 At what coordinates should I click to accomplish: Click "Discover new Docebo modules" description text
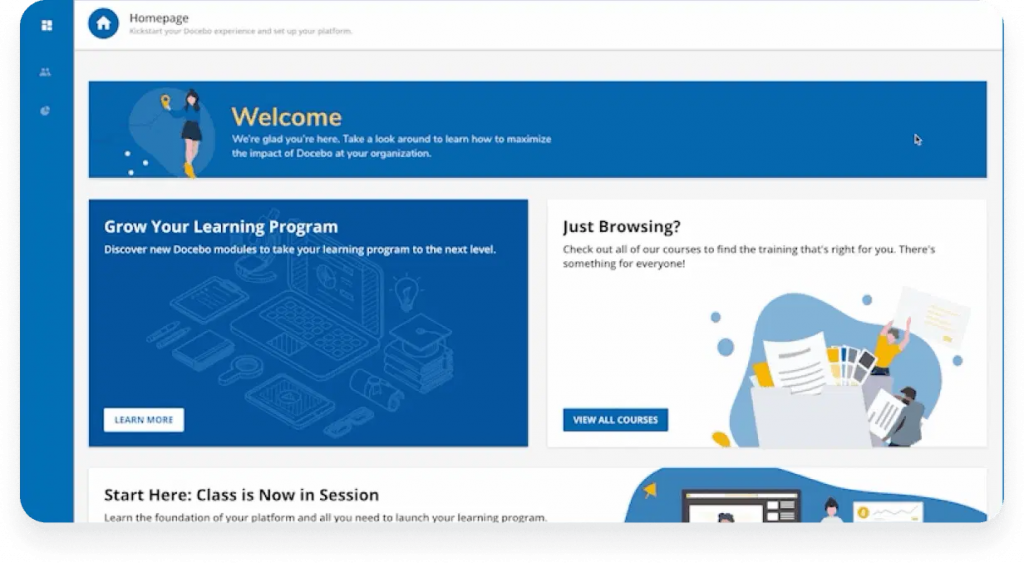click(300, 249)
